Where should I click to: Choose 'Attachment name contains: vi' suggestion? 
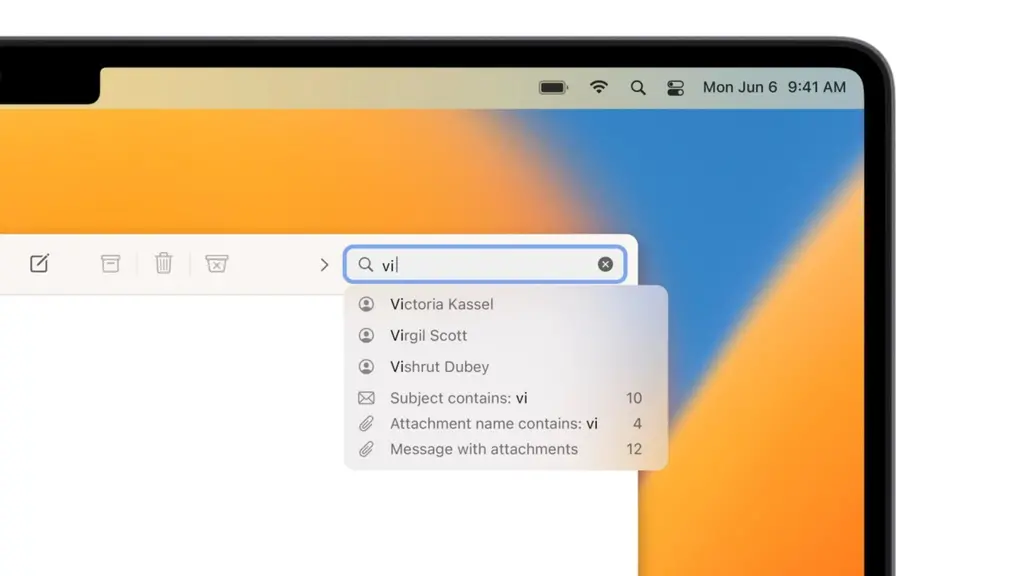click(x=505, y=424)
